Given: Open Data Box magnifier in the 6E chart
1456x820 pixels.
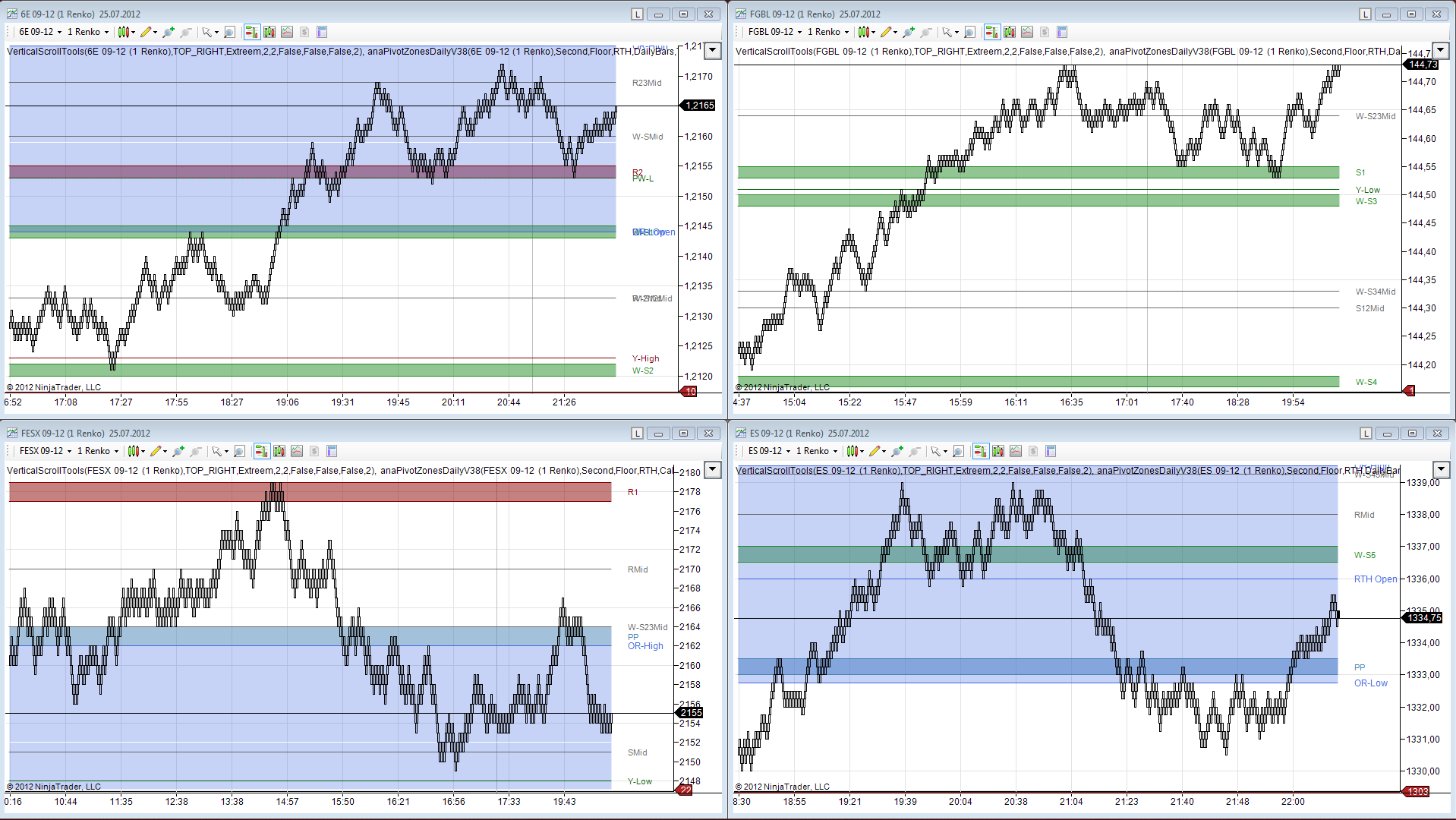Looking at the screenshot, I should 229,32.
